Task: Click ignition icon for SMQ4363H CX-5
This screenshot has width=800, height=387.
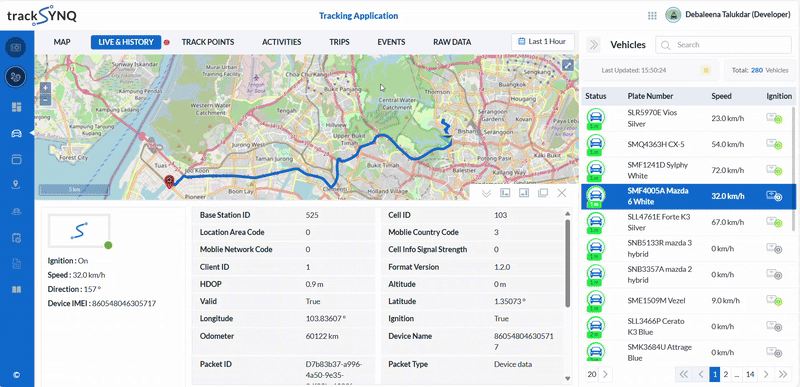Action: click(x=774, y=144)
